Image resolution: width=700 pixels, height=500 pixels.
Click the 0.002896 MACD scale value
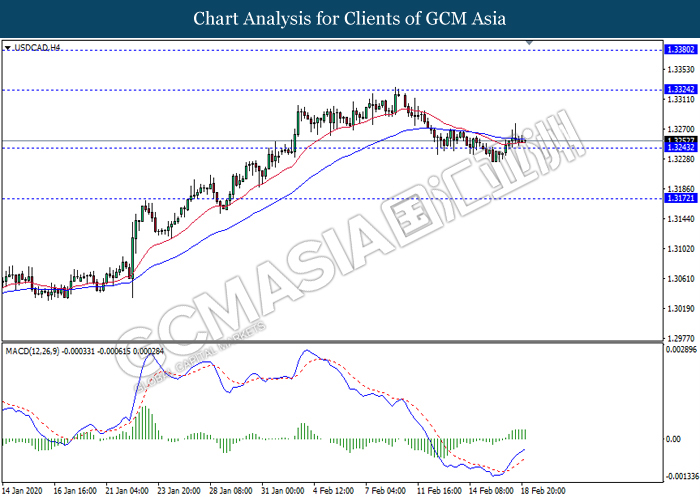point(680,350)
